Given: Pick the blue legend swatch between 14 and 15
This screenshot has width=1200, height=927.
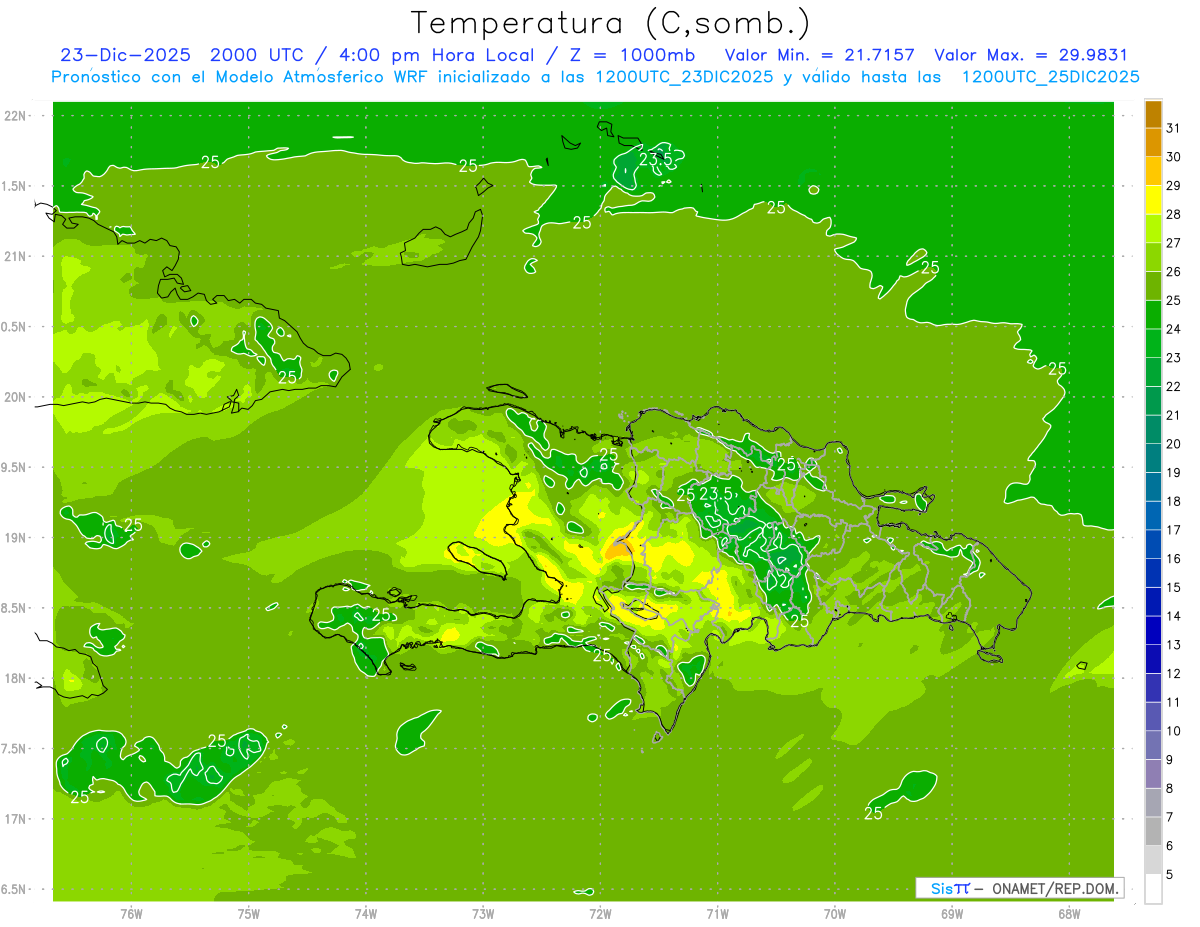Looking at the screenshot, I should pos(1153,601).
